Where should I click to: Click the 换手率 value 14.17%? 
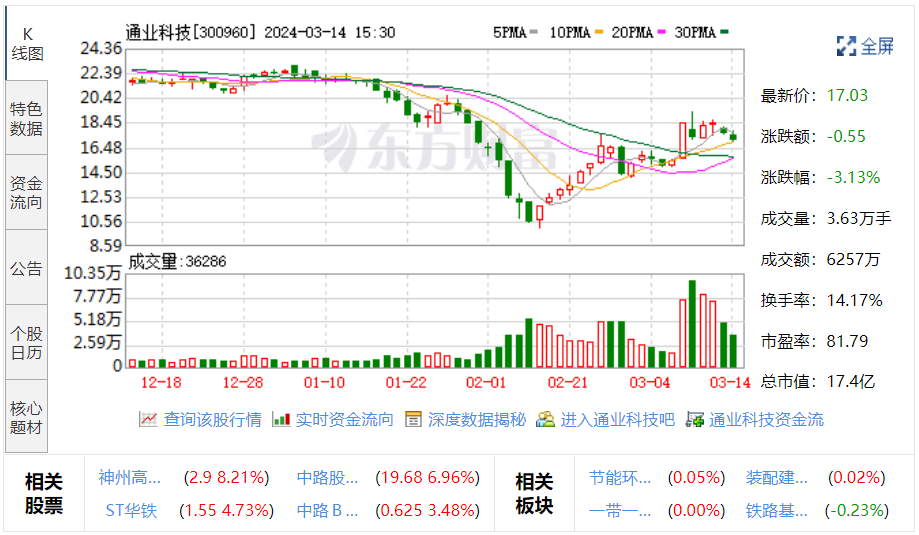(x=855, y=301)
